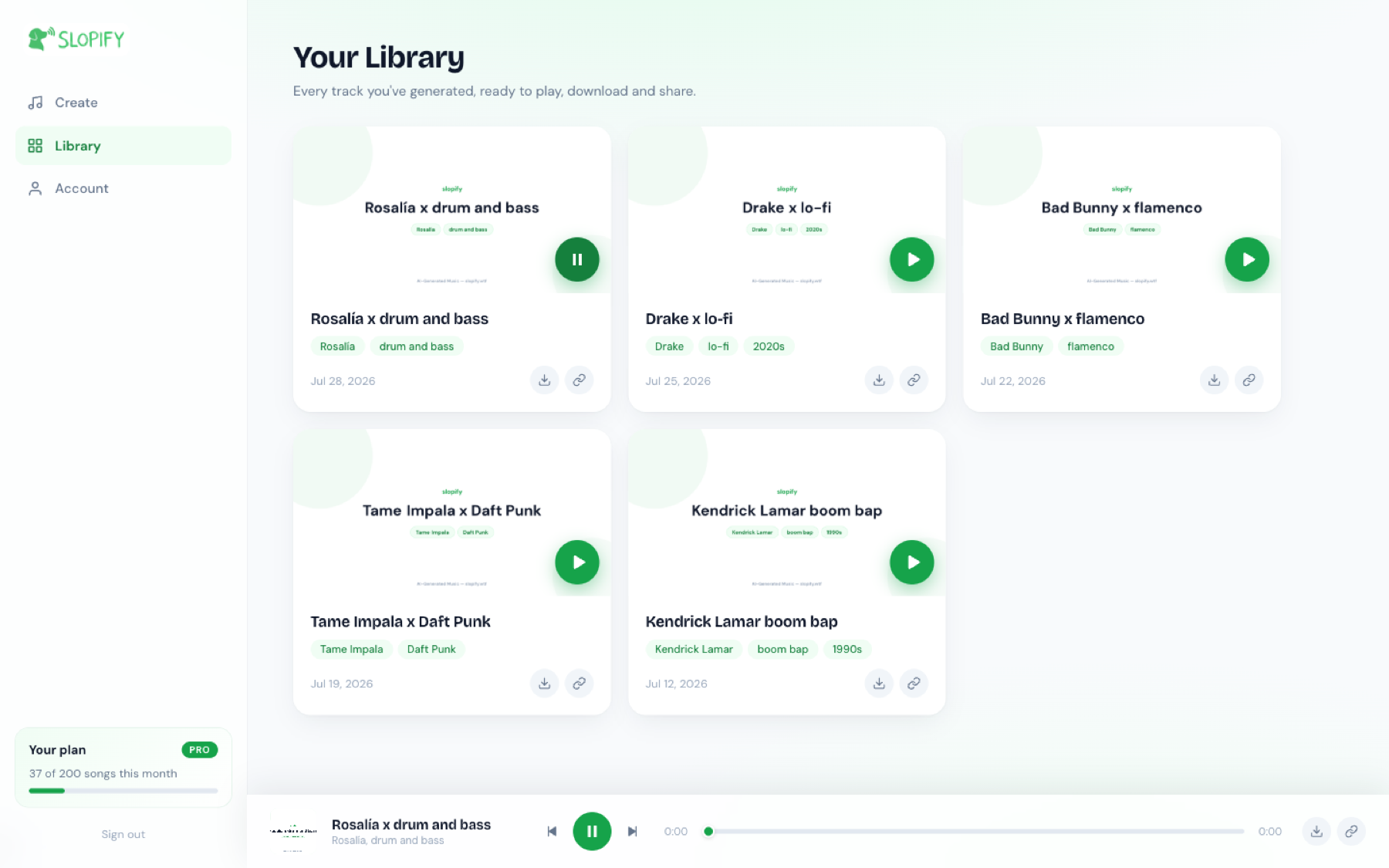Sign out of Slopify
Image resolution: width=1389 pixels, height=868 pixels.
click(x=123, y=835)
